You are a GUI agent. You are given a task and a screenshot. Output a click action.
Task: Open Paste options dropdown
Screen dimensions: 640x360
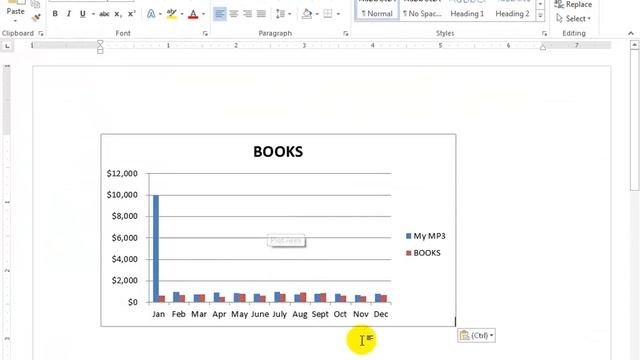[15, 20]
